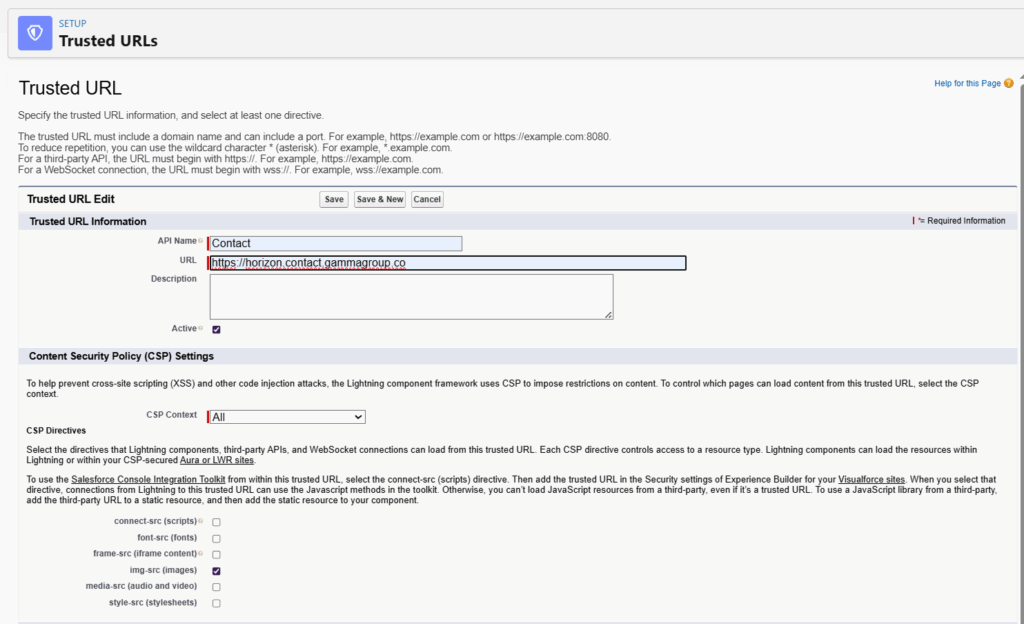Uncheck the img-src (images) directive
Screen dimensions: 1024x624
[x=216, y=570]
